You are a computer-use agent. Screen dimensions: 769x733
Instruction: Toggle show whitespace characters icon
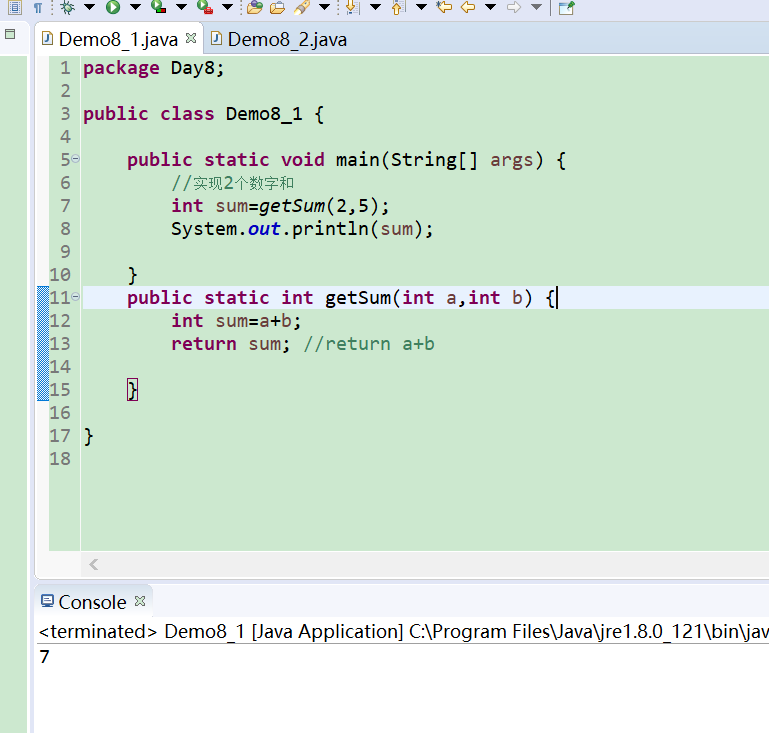(38, 7)
